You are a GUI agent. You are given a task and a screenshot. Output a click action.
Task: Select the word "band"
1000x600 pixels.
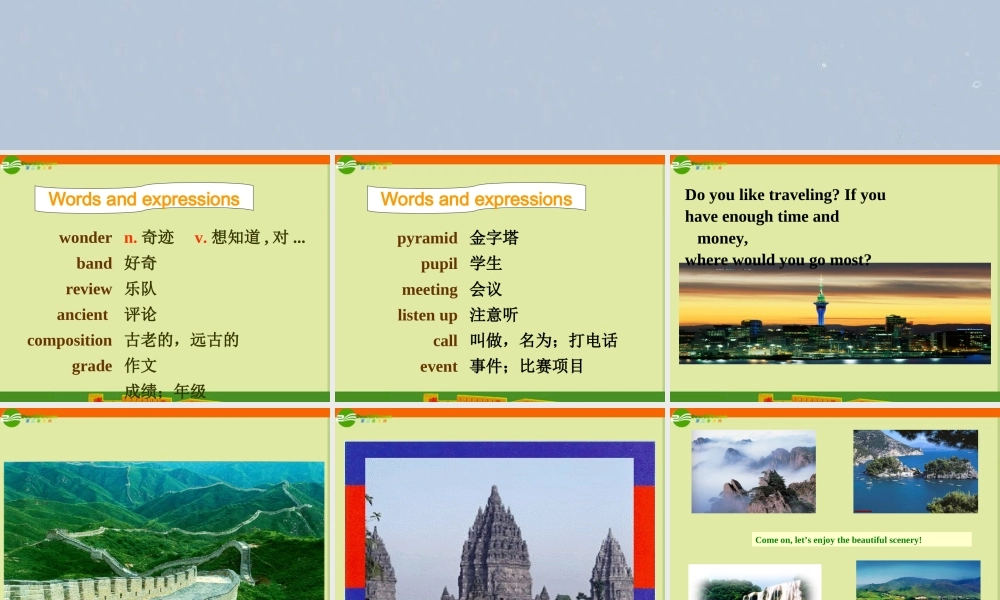(x=94, y=263)
